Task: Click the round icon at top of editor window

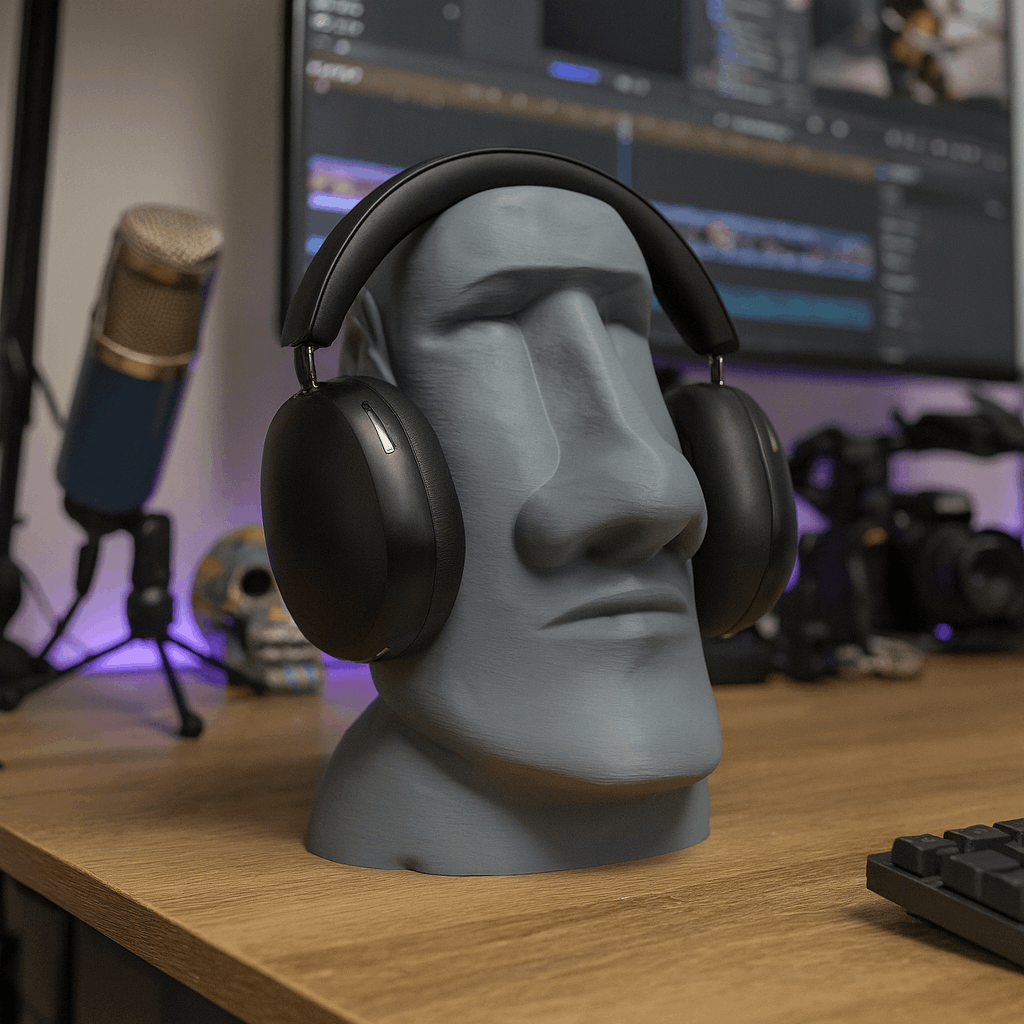Action: (x=452, y=12)
